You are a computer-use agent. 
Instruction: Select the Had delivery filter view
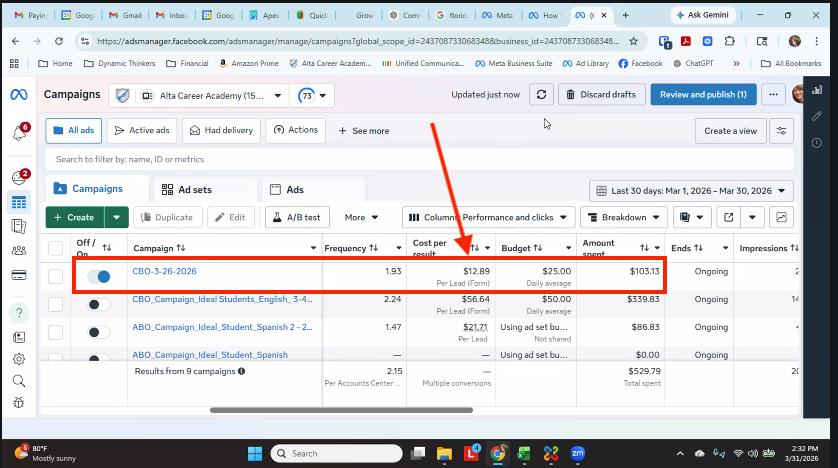221,131
